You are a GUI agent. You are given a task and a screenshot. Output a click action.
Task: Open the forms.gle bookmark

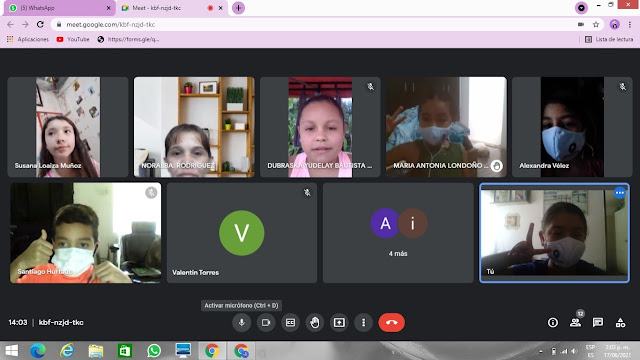pyautogui.click(x=128, y=39)
